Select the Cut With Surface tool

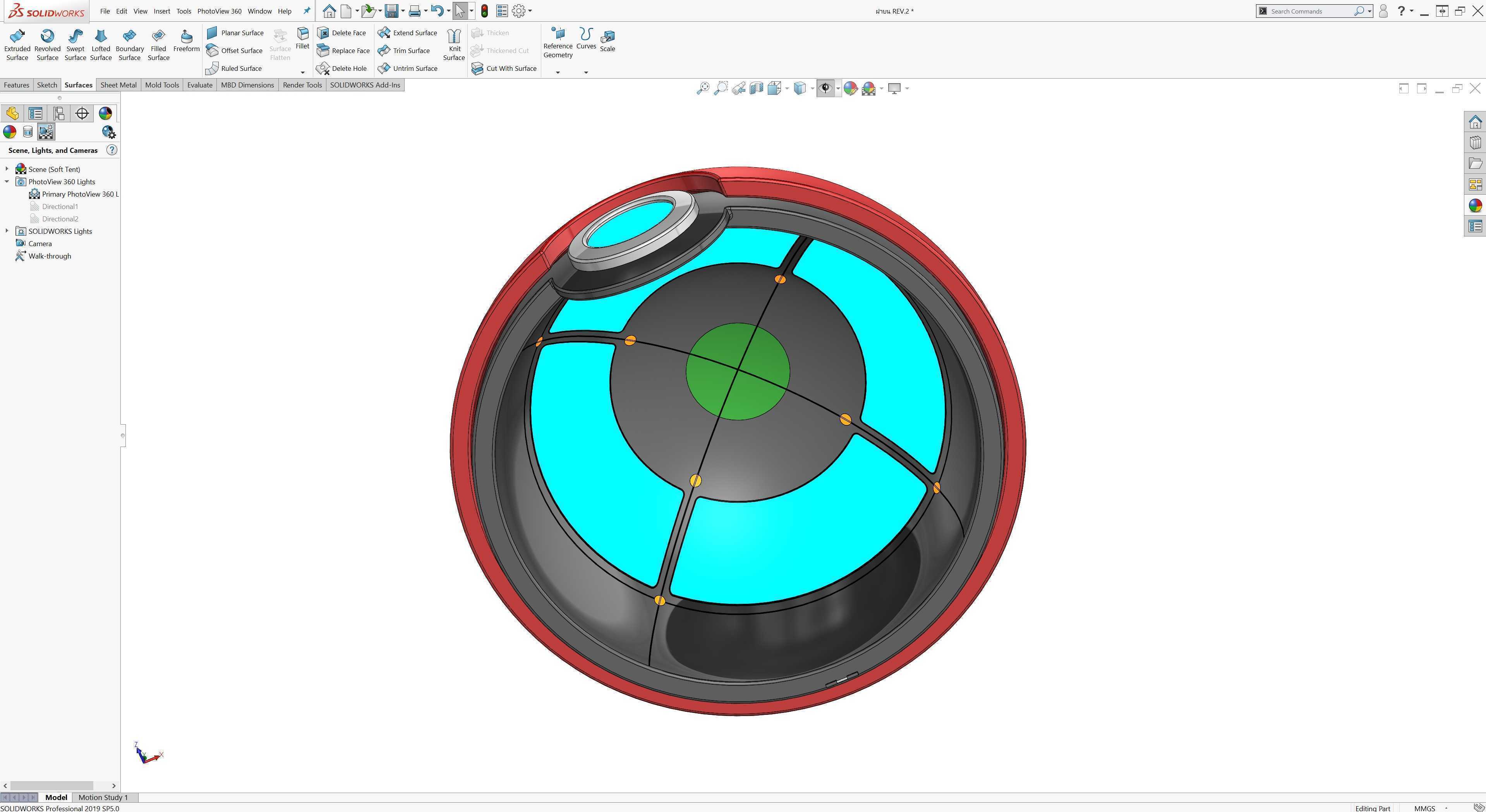pyautogui.click(x=504, y=69)
